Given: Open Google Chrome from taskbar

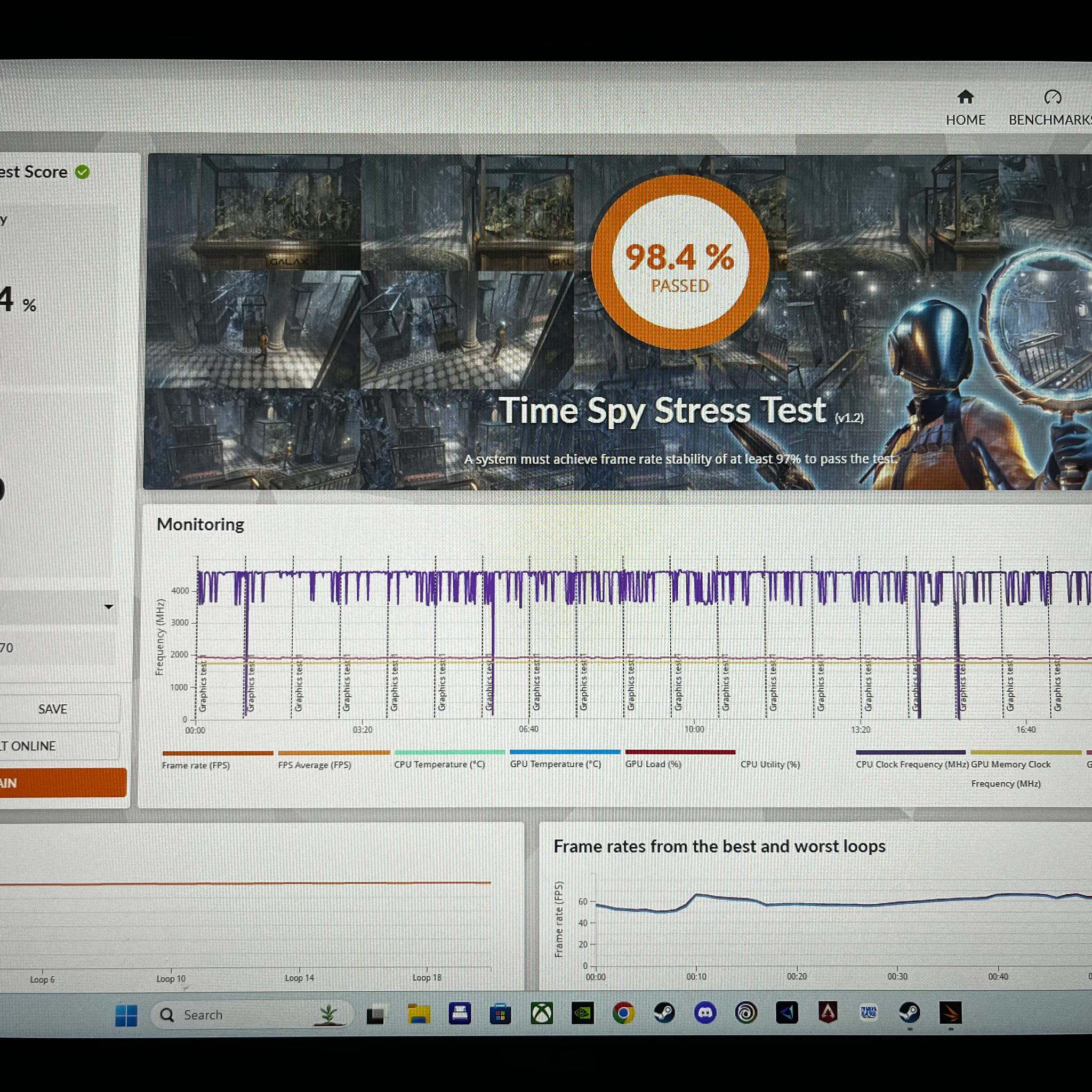Looking at the screenshot, I should coord(623,1014).
